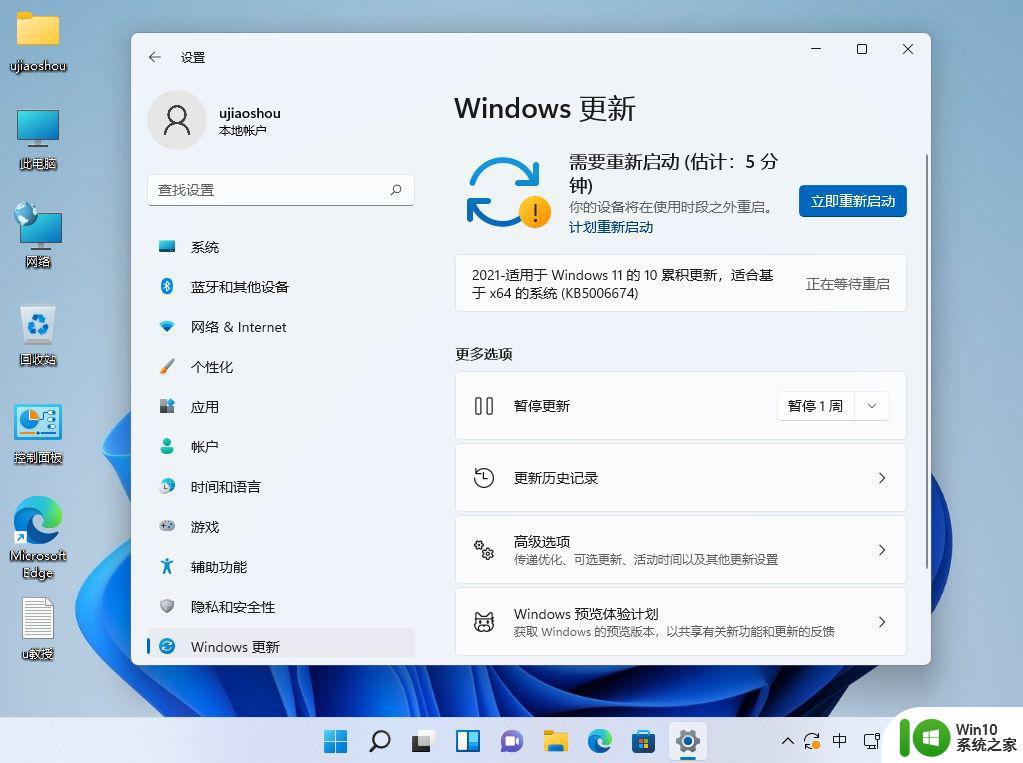Open 更新历史记录 row
Image resolution: width=1023 pixels, height=763 pixels.
(680, 478)
